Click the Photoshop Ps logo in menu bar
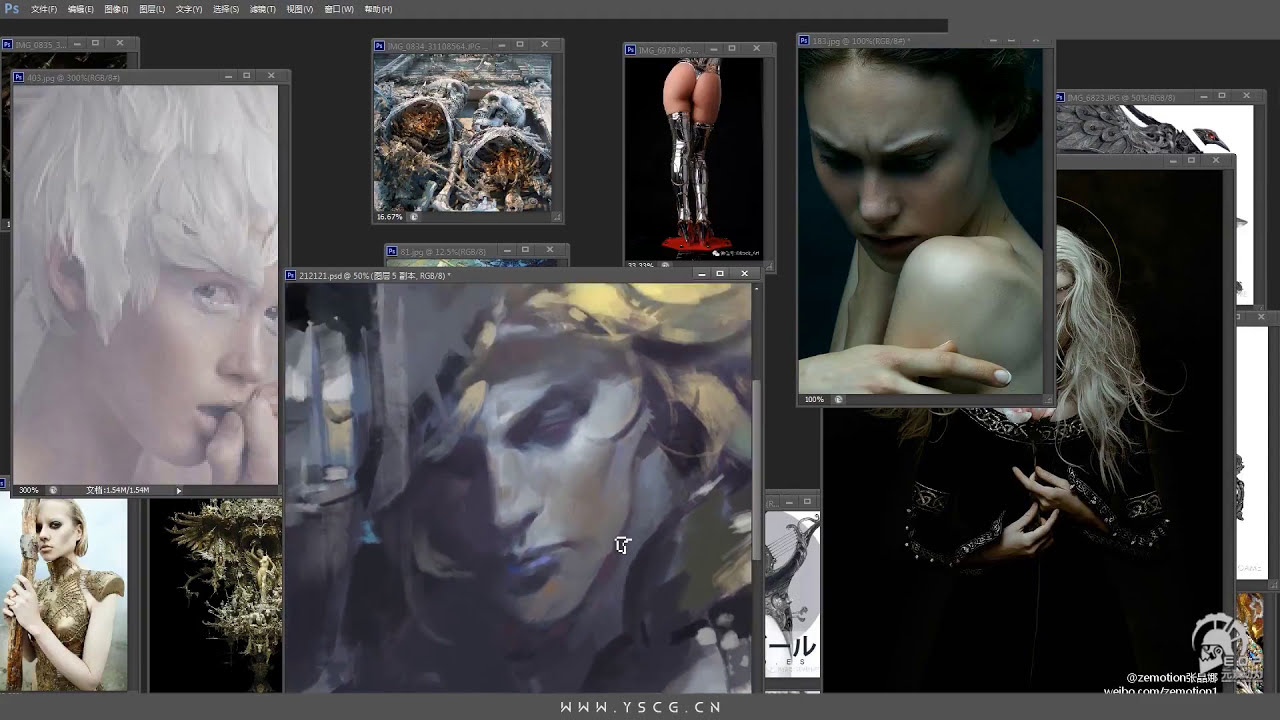The height and width of the screenshot is (720, 1280). coord(12,9)
